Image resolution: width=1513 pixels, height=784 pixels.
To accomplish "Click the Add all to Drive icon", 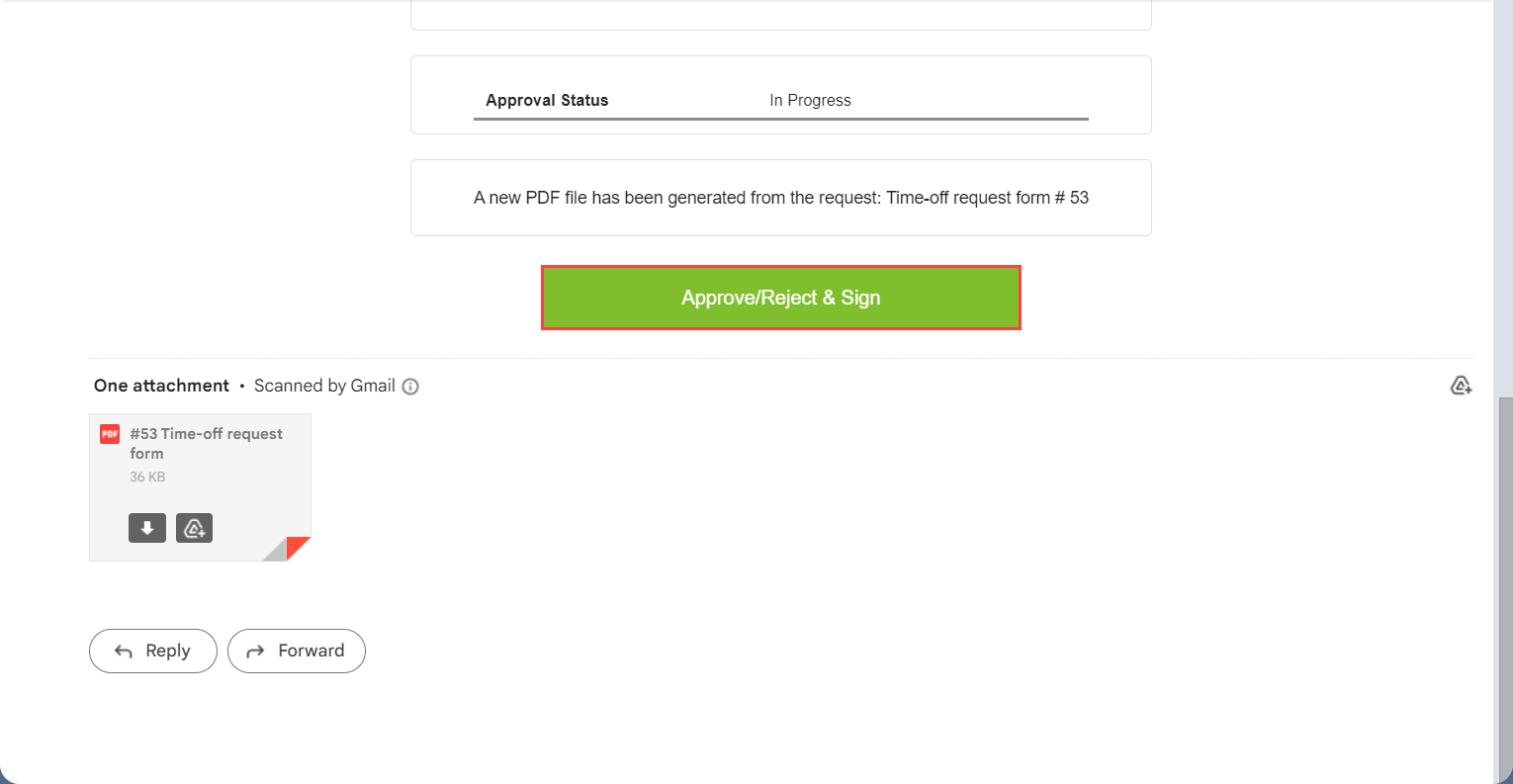I will (1461, 385).
